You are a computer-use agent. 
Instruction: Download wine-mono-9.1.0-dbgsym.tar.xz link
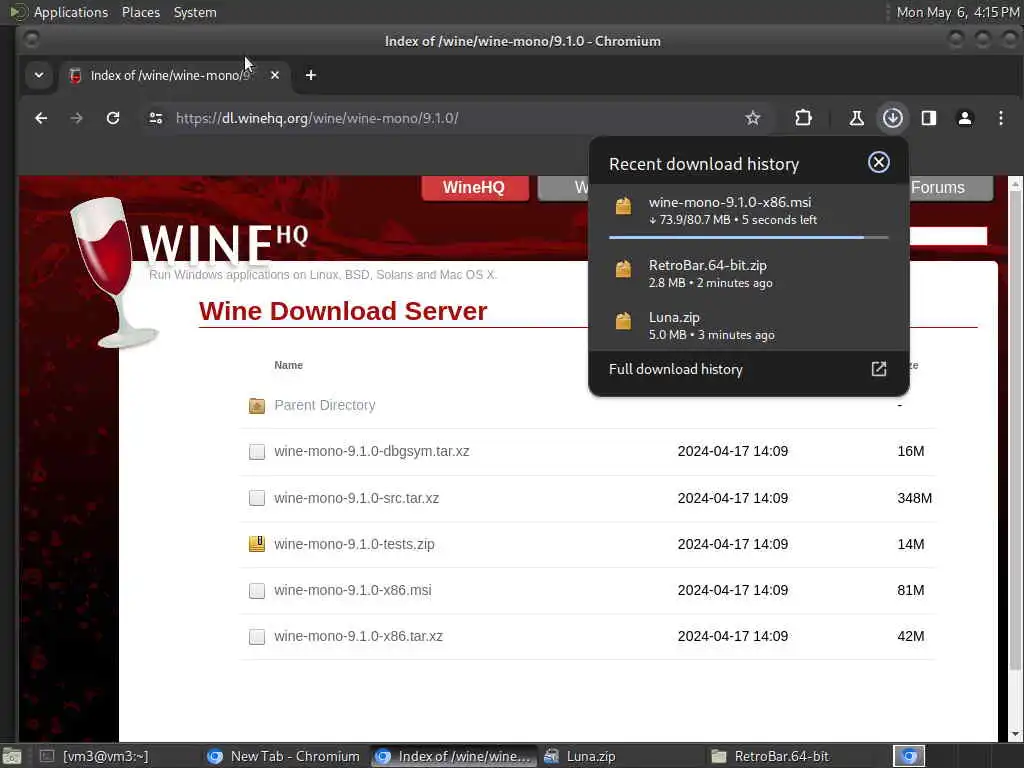coord(372,451)
